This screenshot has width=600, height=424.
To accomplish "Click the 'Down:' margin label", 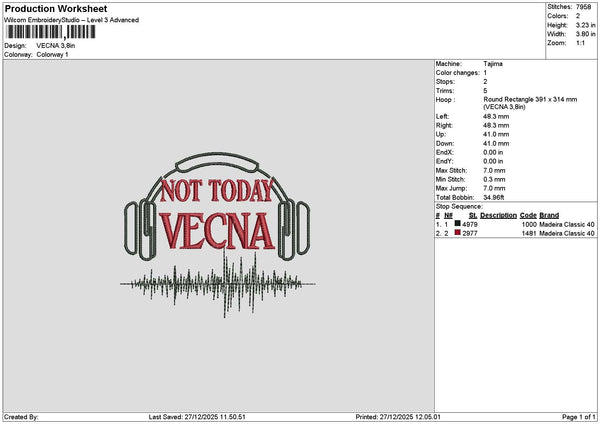I will (x=445, y=144).
